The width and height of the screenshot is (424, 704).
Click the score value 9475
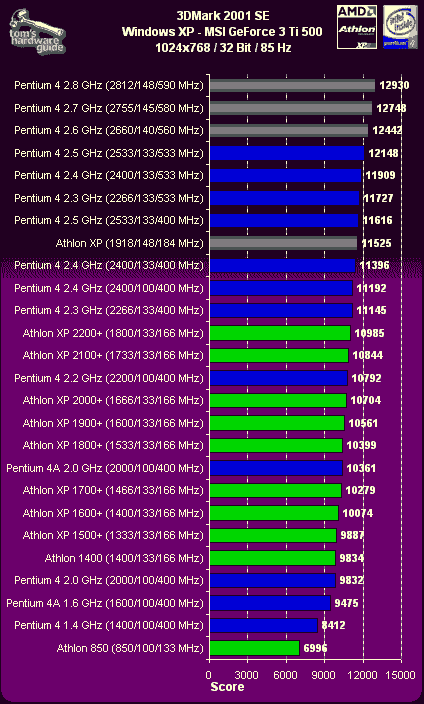point(346,603)
